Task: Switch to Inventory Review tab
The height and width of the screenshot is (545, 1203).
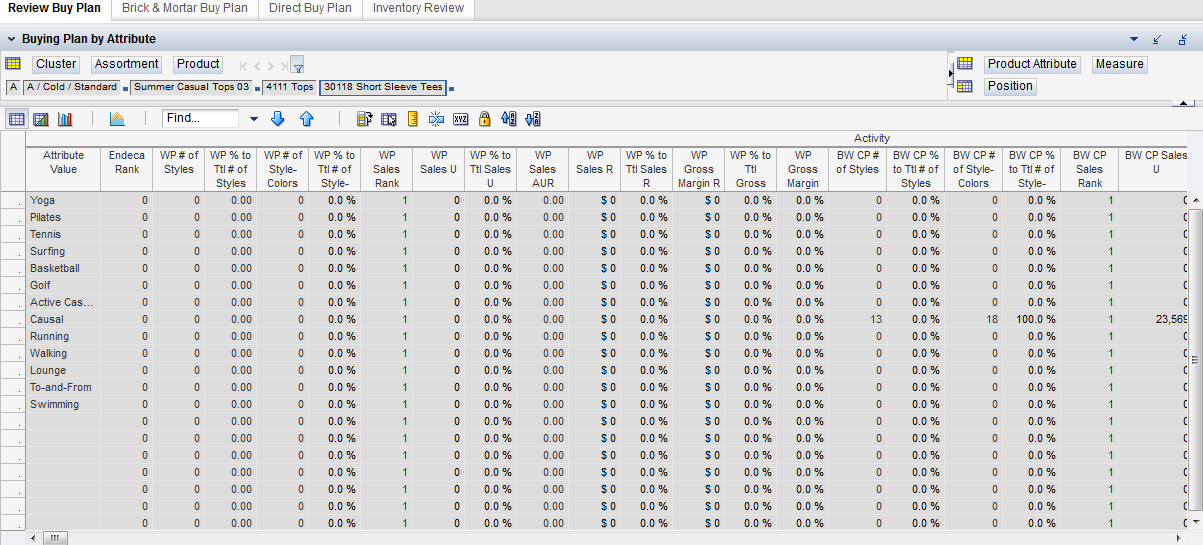Action: [x=418, y=8]
